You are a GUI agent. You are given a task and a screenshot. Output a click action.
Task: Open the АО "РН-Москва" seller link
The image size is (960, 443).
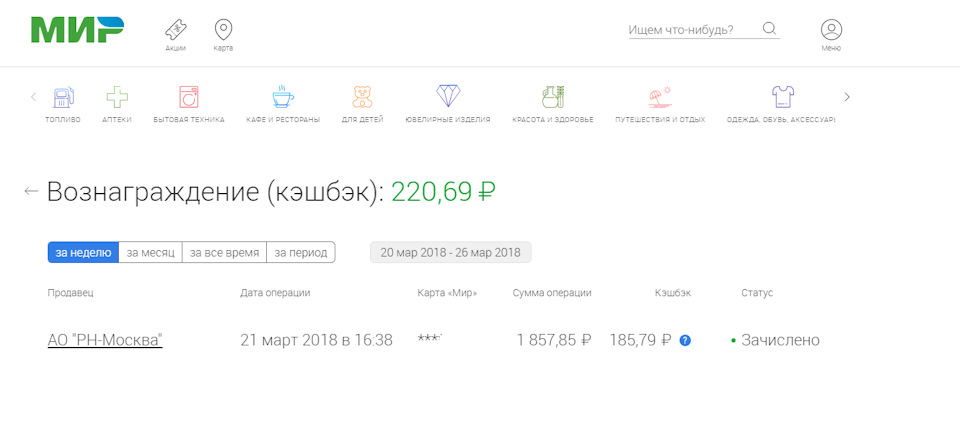pos(105,340)
